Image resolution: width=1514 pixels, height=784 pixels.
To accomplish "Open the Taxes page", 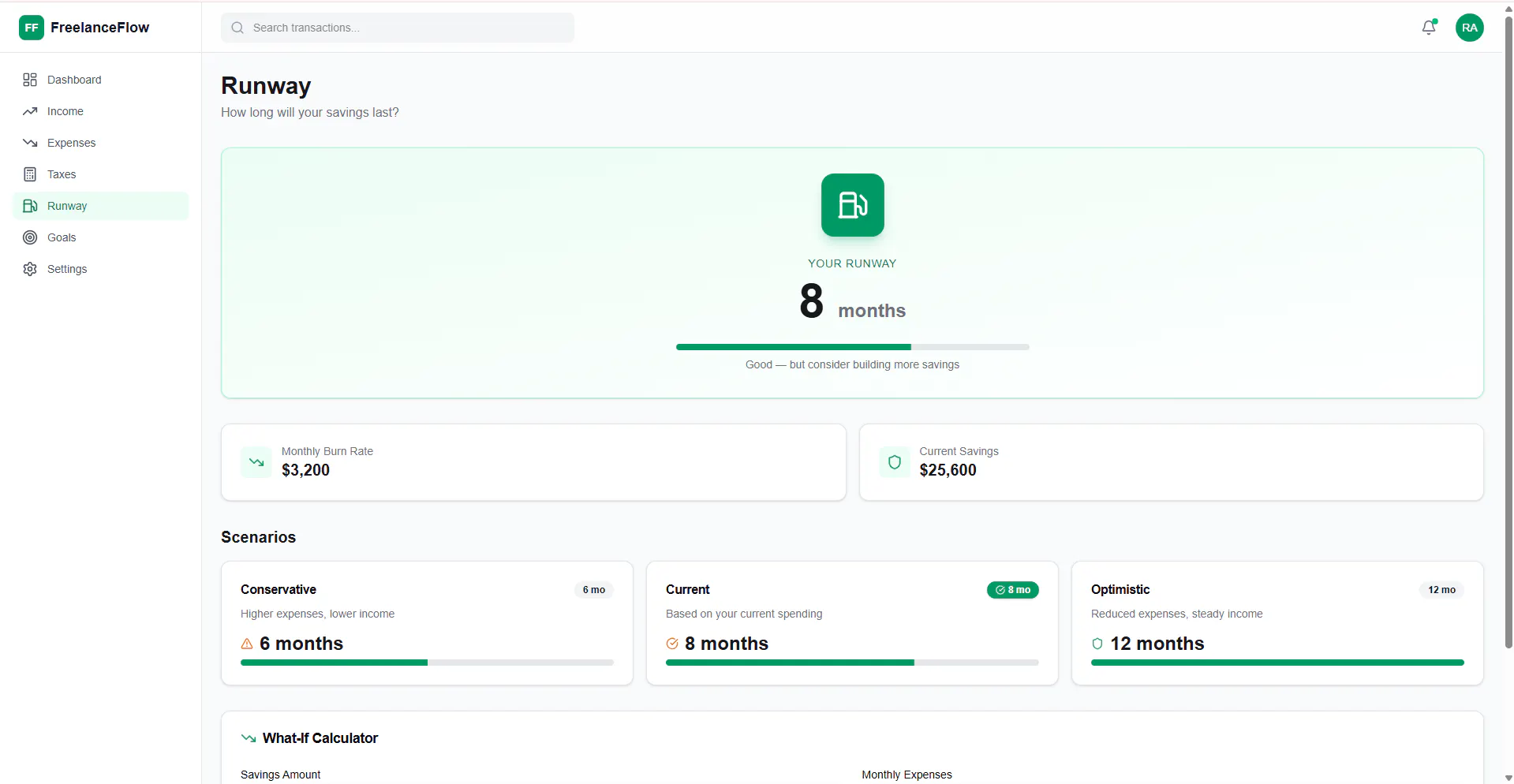I will (x=101, y=174).
